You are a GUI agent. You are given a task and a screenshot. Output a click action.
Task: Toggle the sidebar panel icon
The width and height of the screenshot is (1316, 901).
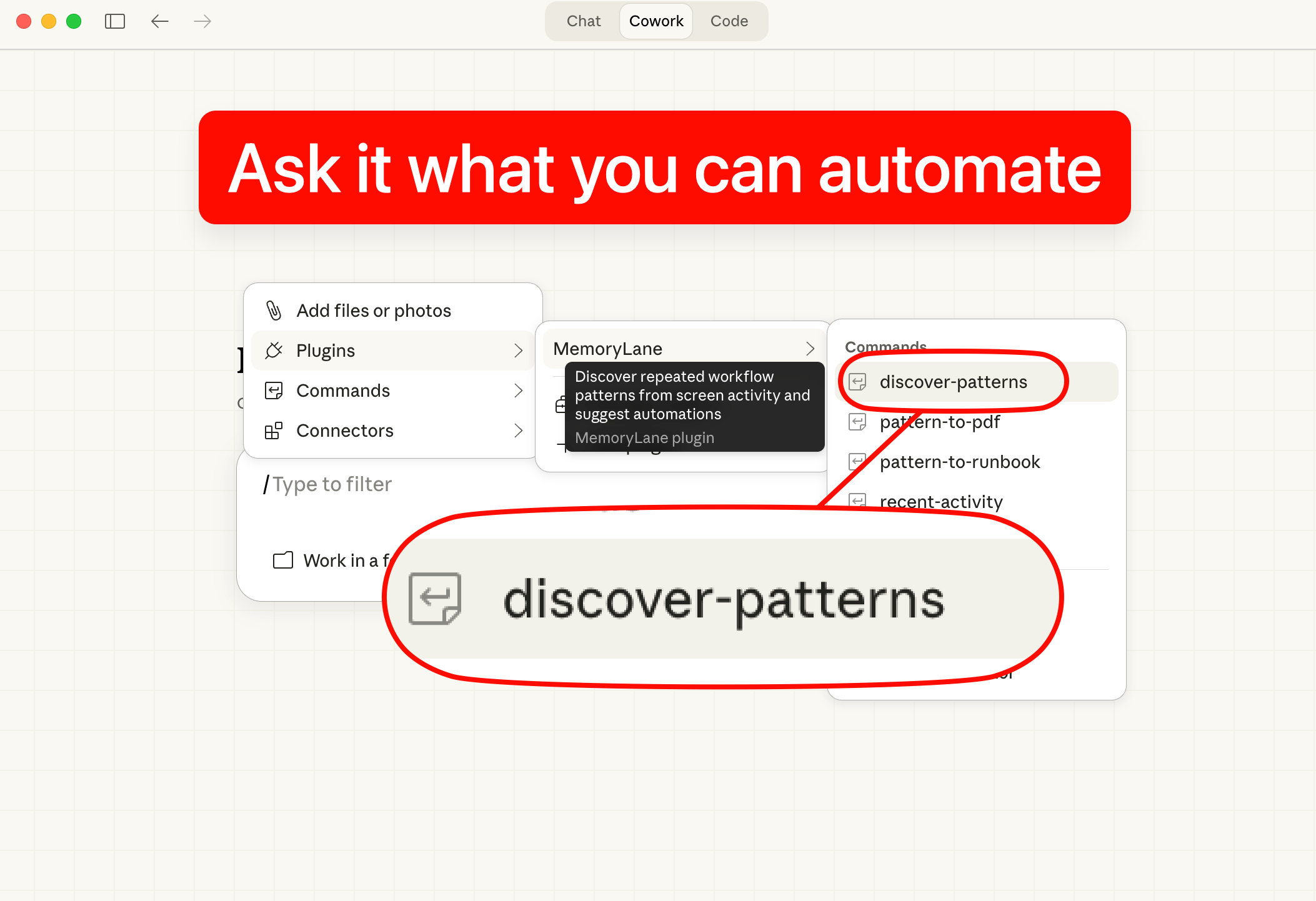point(115,21)
